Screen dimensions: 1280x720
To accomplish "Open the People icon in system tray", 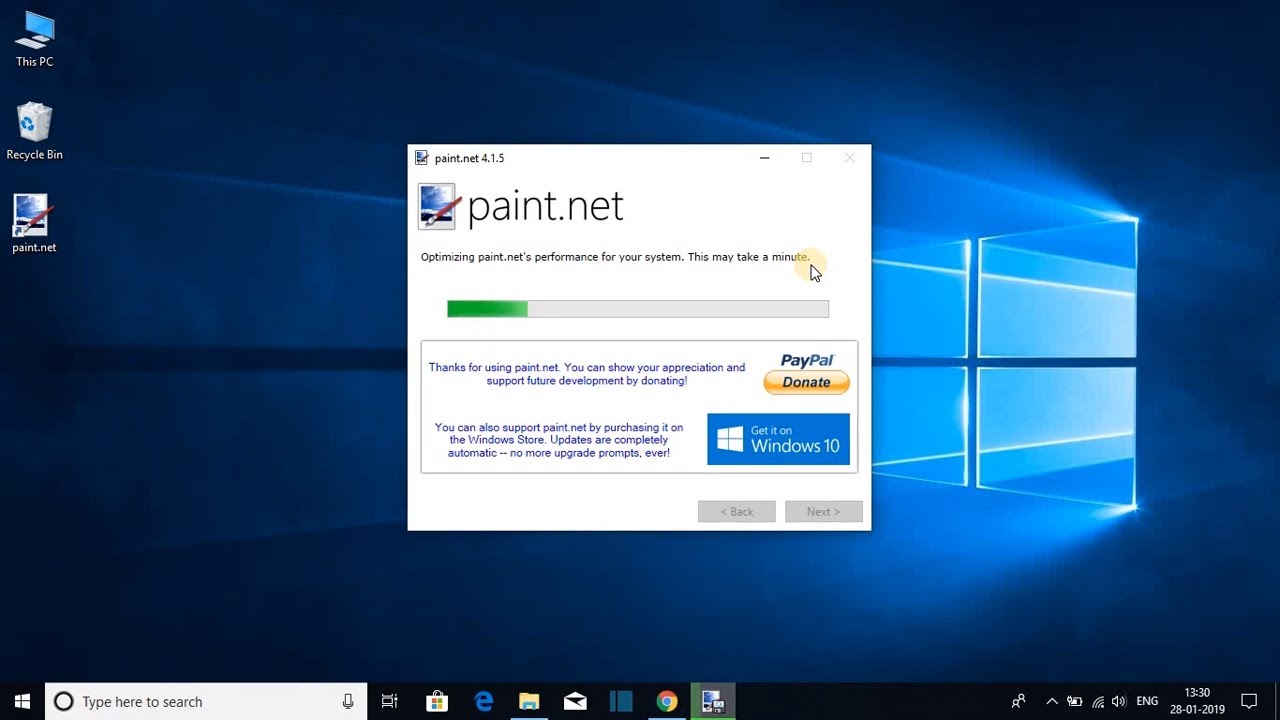I will point(1019,701).
